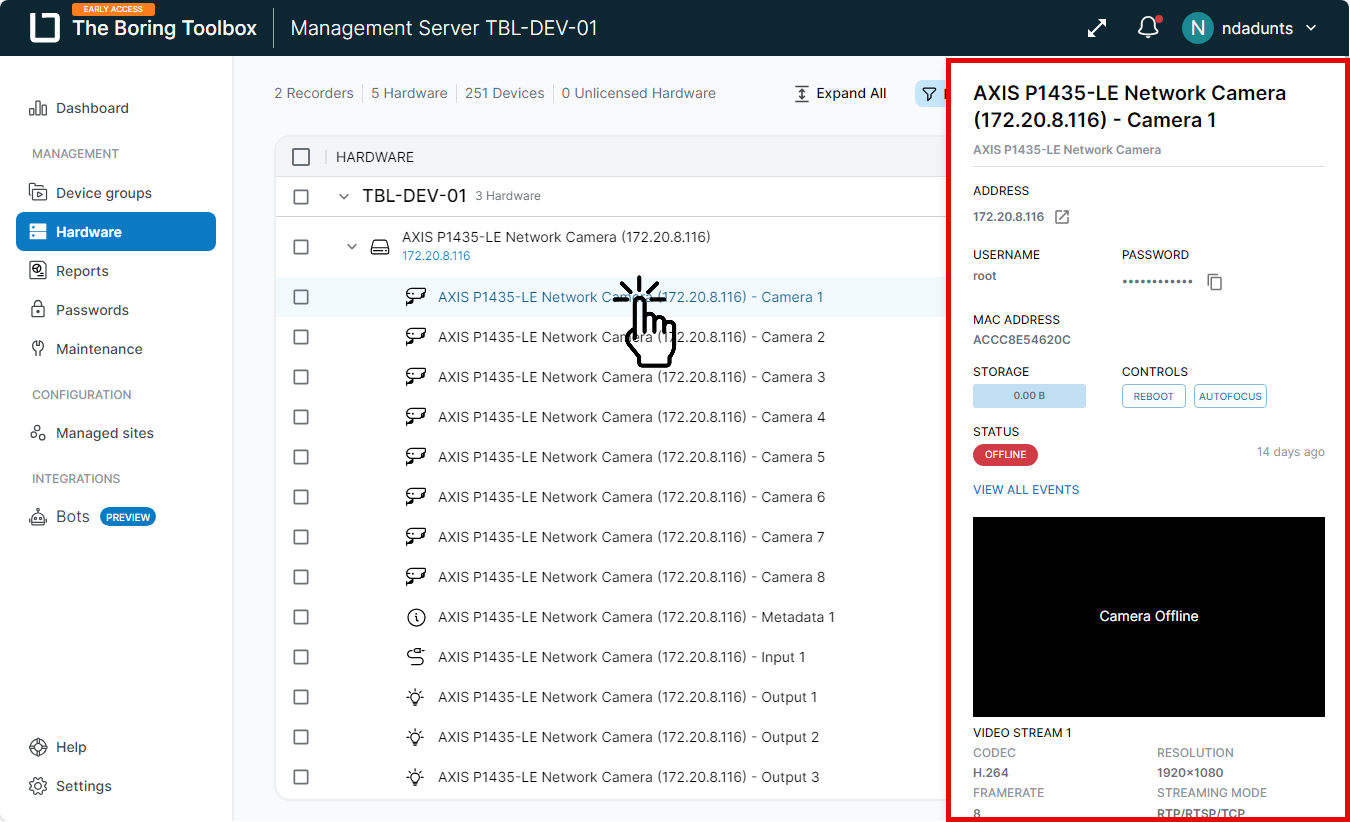Check the TBL-DEV-01 row checkbox
This screenshot has height=822, width=1350.
coord(301,197)
